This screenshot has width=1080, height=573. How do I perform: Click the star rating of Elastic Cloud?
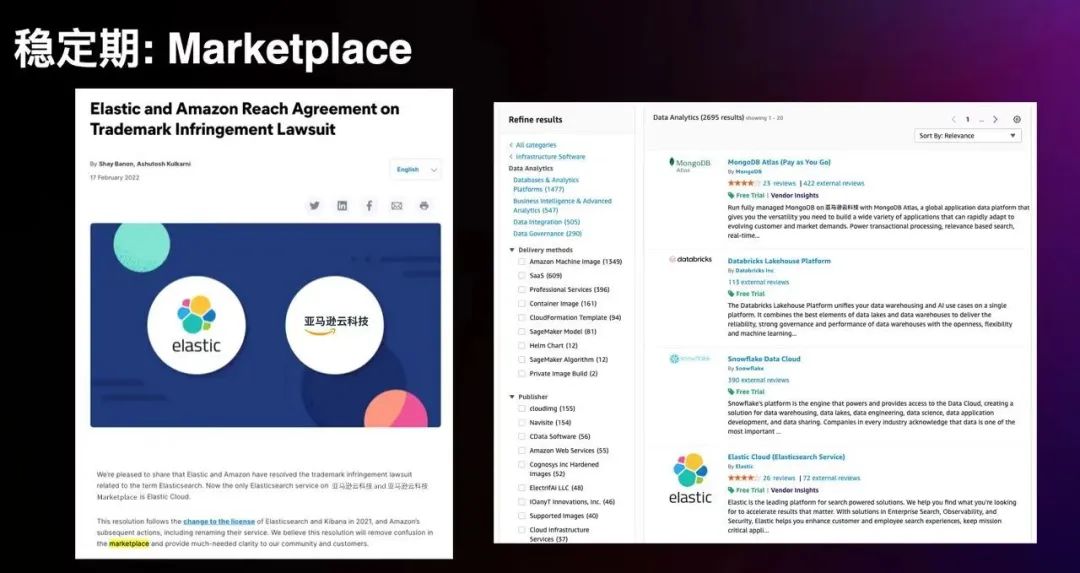(x=743, y=478)
